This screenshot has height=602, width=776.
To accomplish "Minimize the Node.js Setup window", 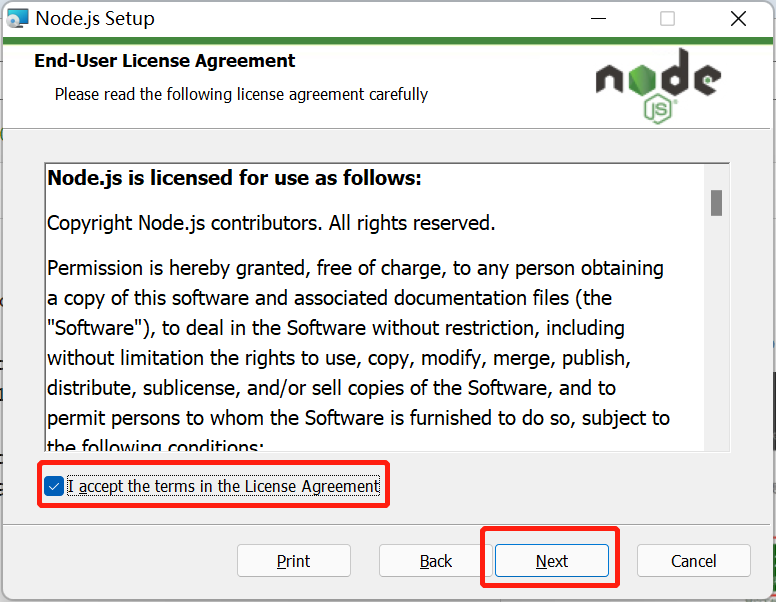I will click(x=598, y=18).
